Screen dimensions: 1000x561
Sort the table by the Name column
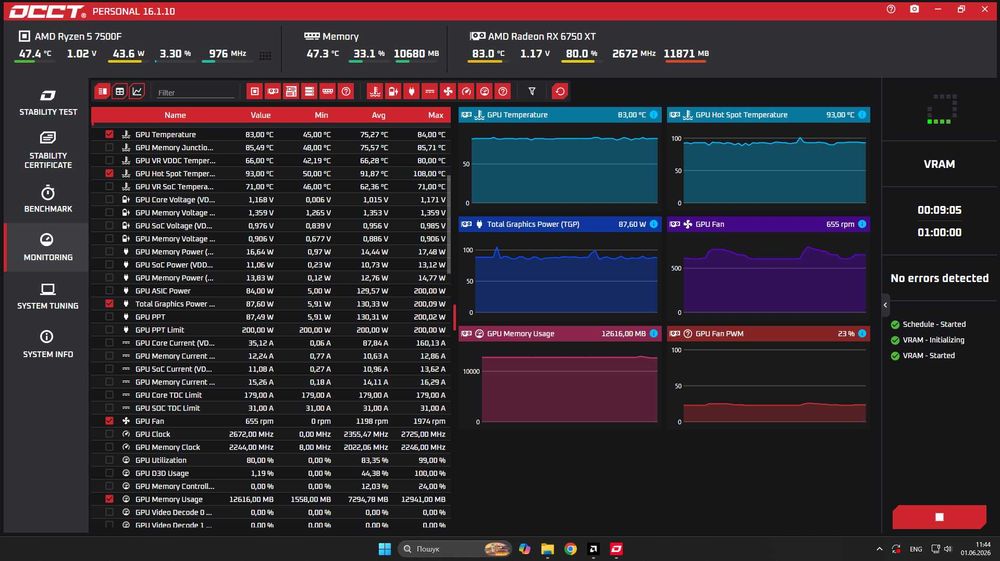pos(175,115)
